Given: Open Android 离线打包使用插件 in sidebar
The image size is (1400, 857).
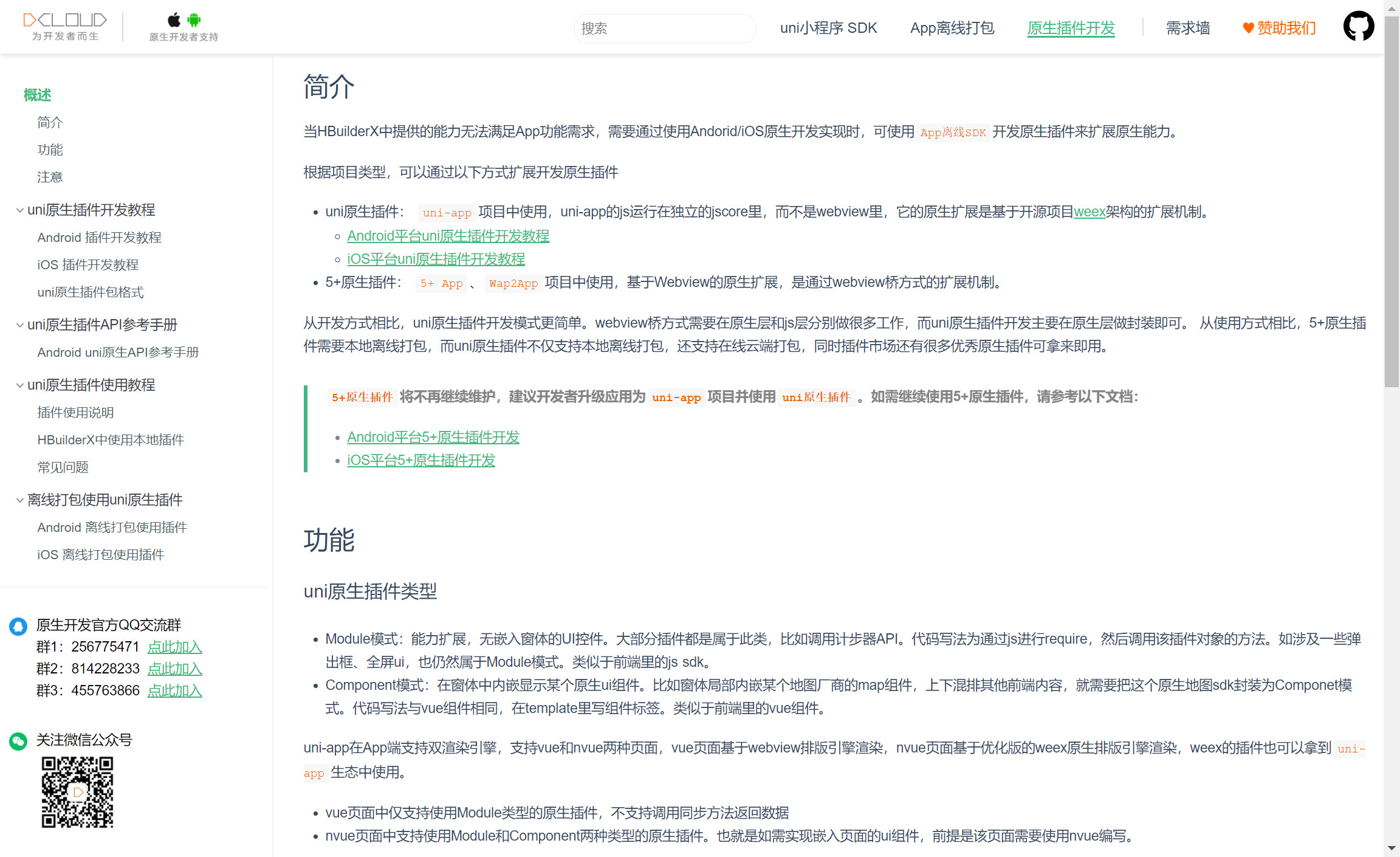Looking at the screenshot, I should tap(112, 527).
